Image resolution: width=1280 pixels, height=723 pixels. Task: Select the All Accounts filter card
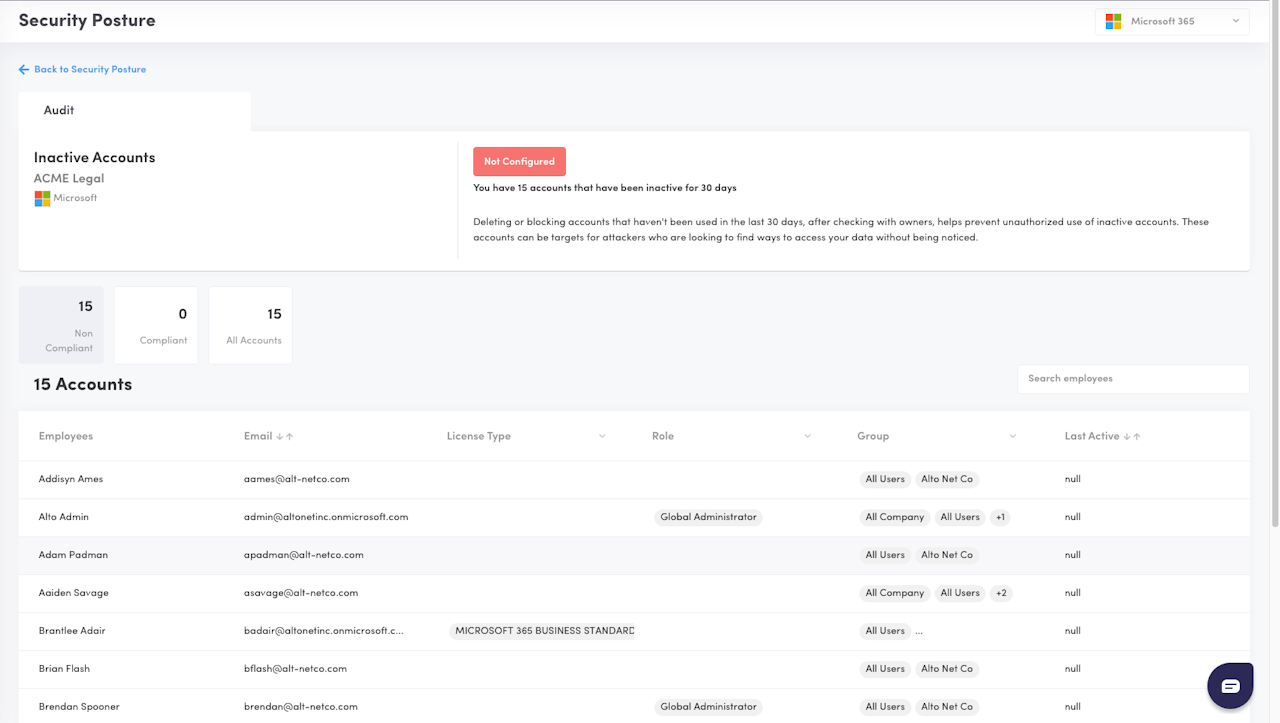point(251,325)
